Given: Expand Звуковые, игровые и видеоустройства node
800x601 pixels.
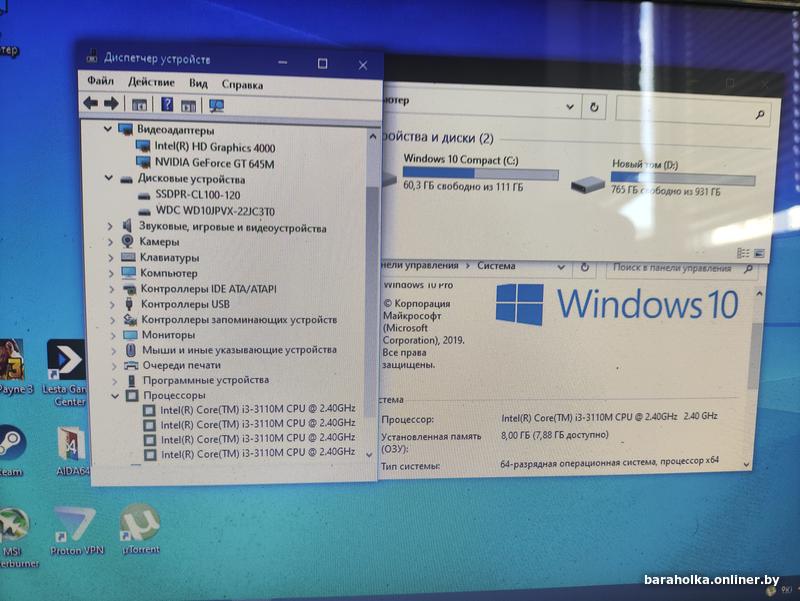Looking at the screenshot, I should [110, 226].
